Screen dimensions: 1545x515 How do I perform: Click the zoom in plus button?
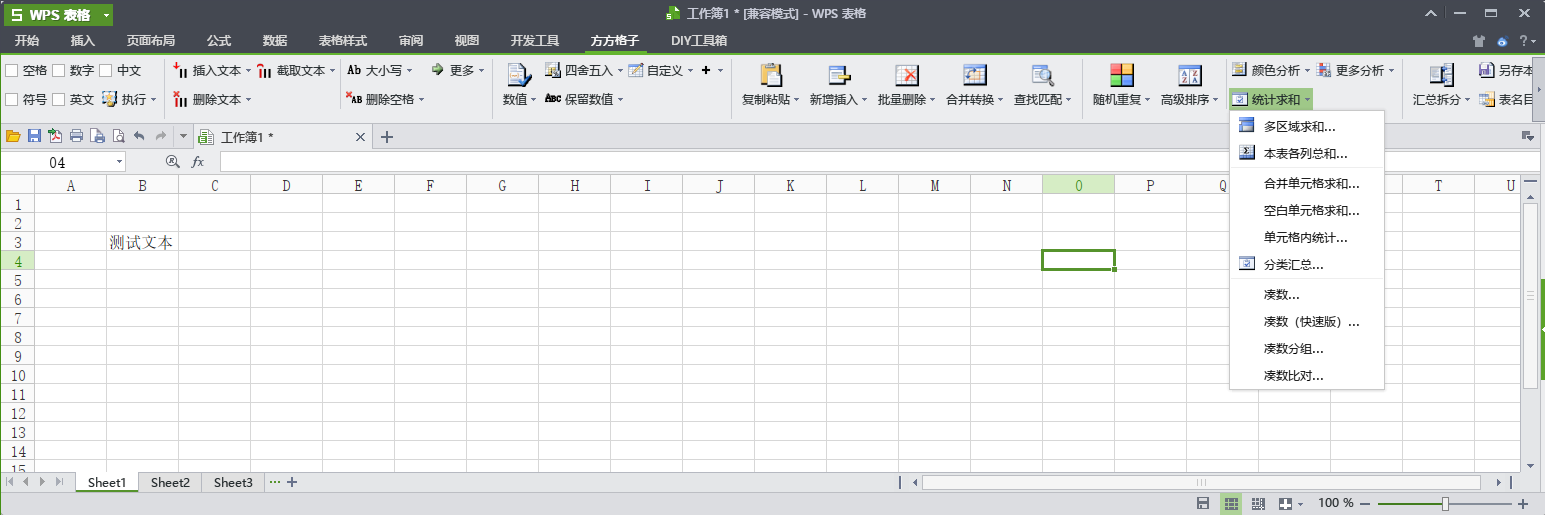[x=1523, y=503]
